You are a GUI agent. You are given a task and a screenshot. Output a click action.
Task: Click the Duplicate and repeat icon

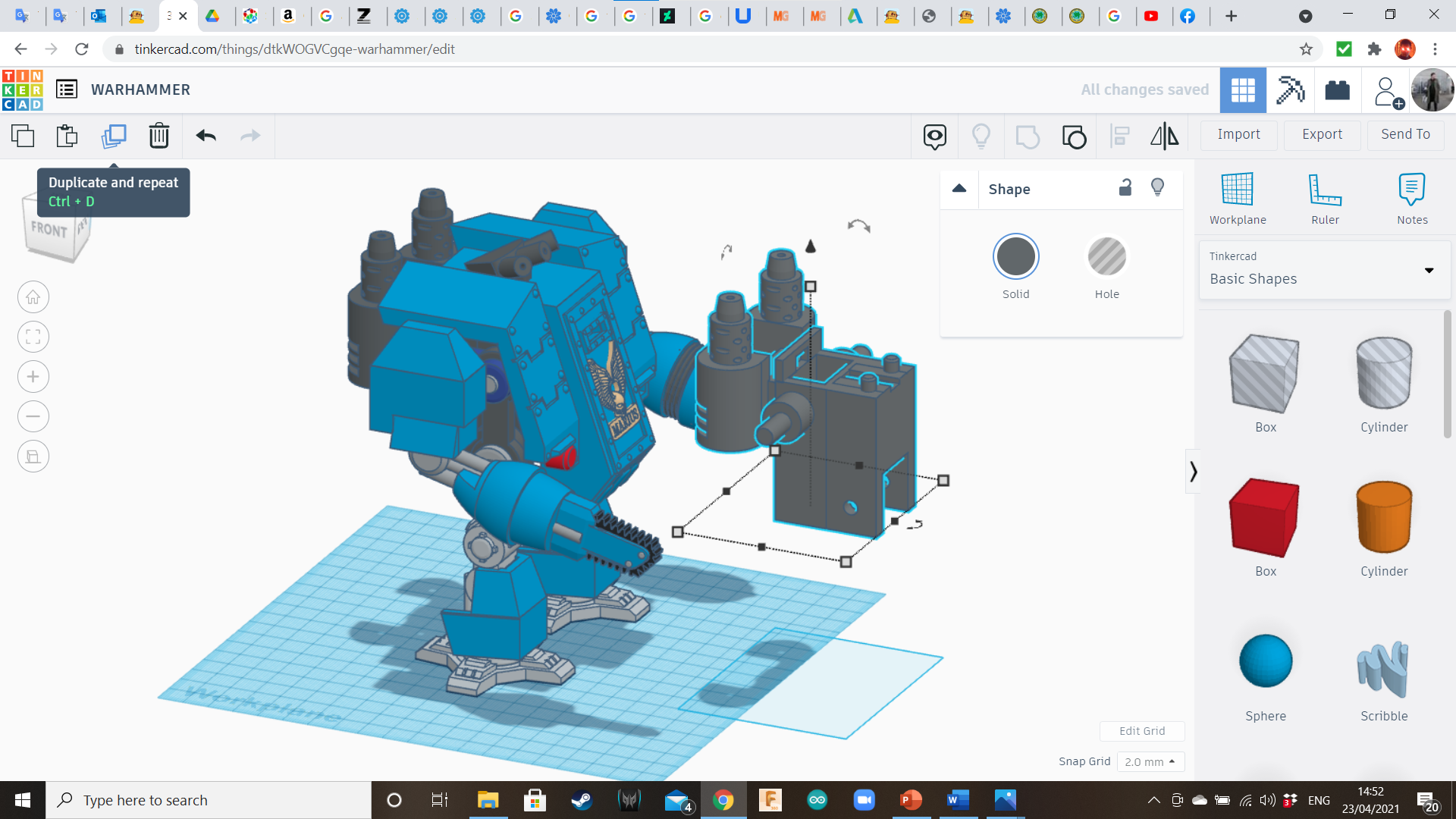(114, 136)
